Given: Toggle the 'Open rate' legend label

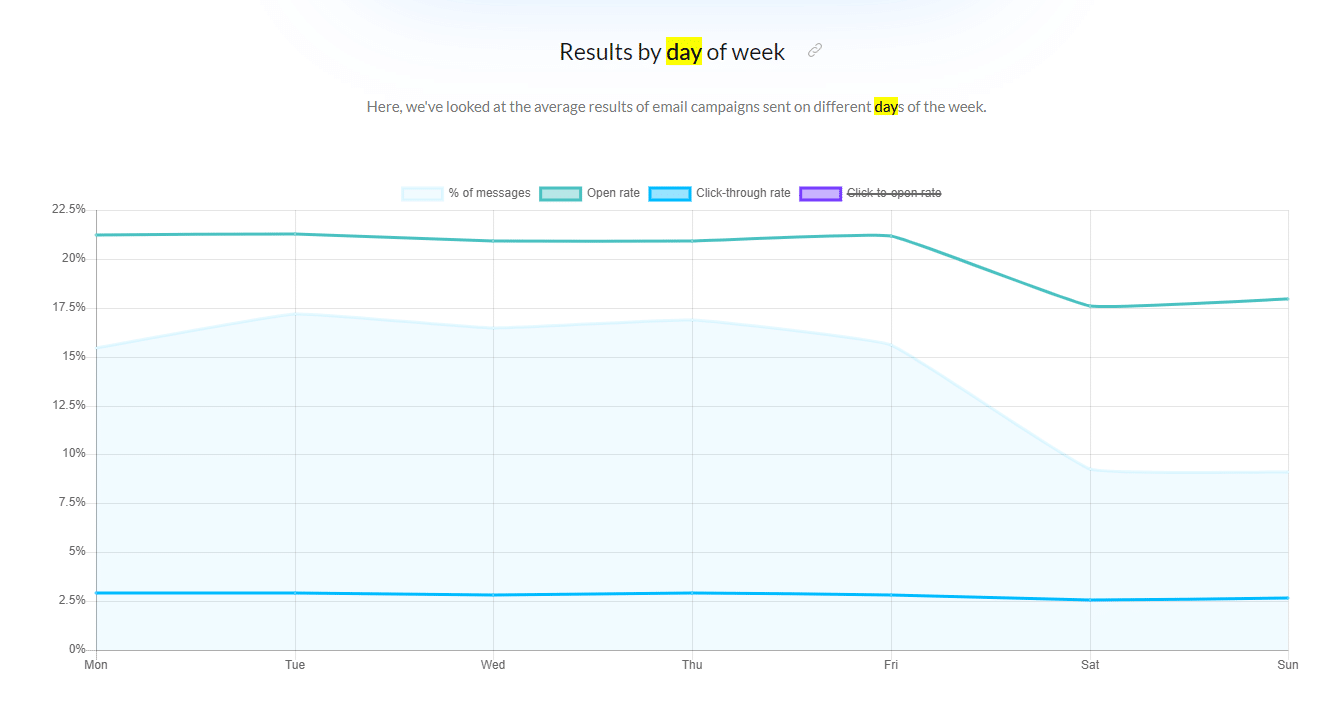Looking at the screenshot, I should [613, 193].
